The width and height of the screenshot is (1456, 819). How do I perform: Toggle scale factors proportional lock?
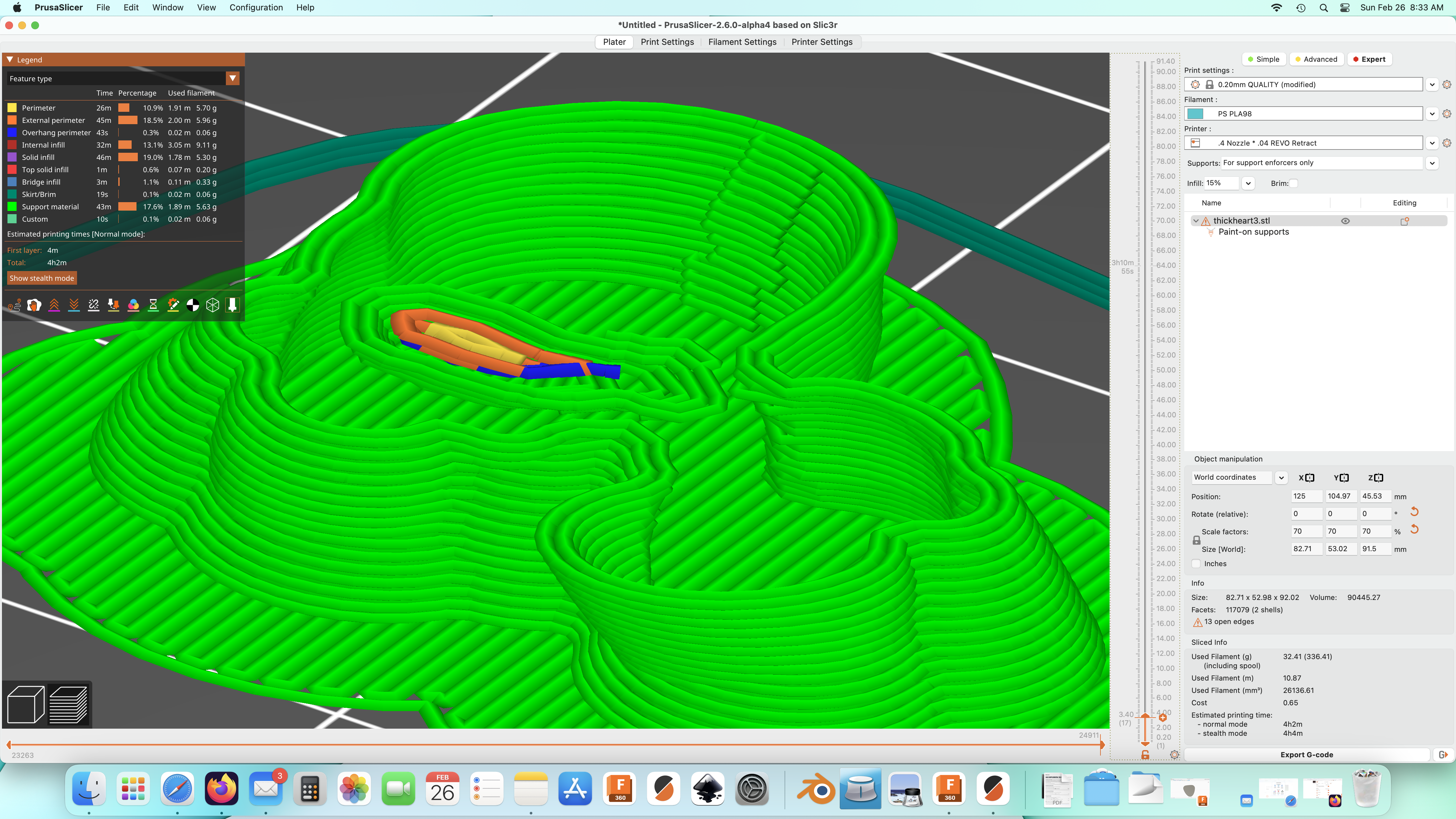[1197, 540]
